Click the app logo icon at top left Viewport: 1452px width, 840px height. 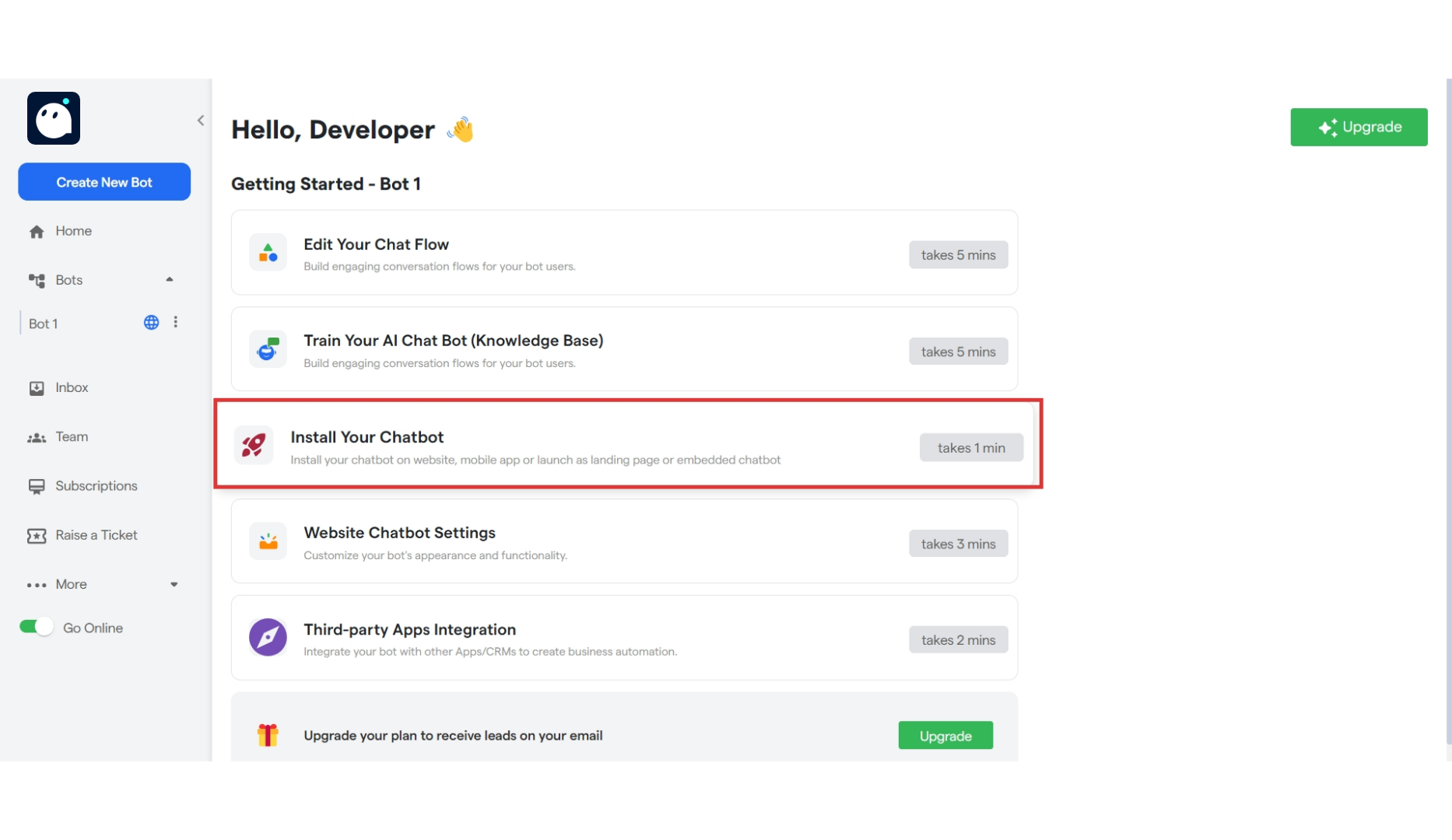click(x=53, y=117)
